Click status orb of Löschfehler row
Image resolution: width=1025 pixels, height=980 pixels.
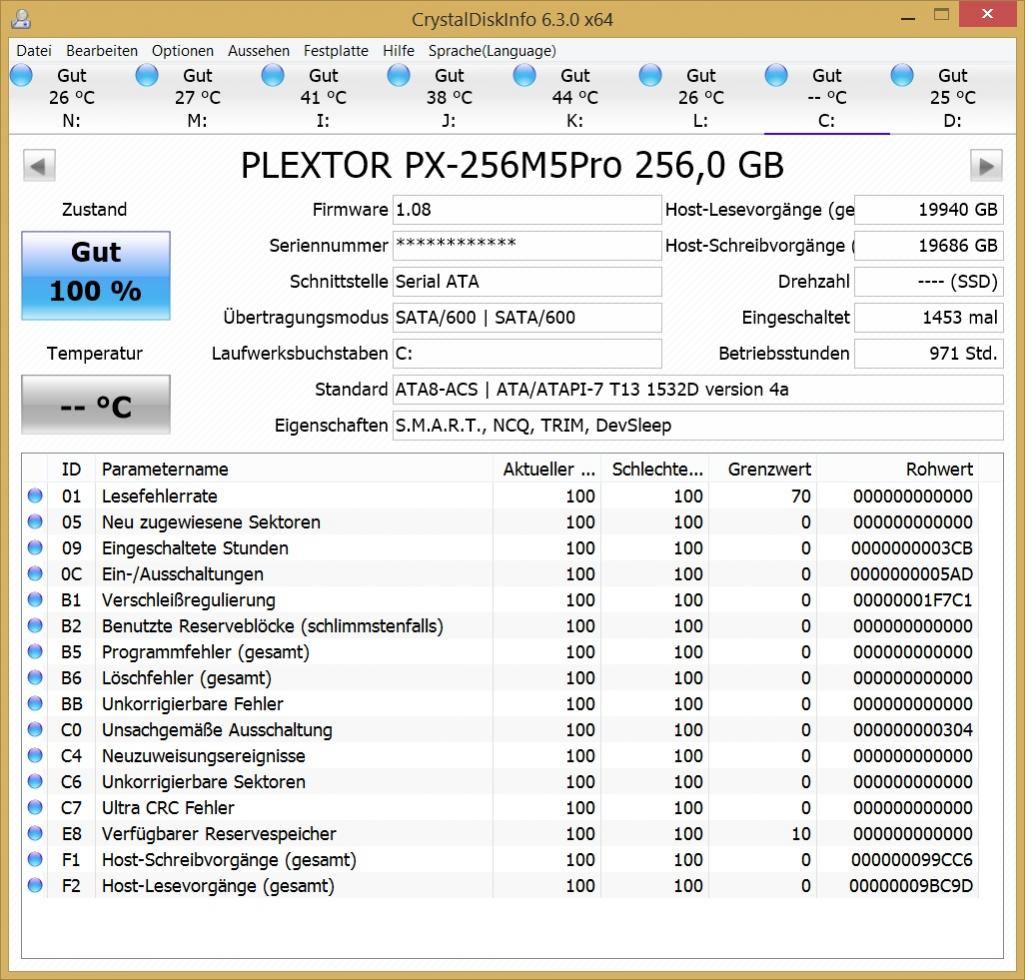35,677
